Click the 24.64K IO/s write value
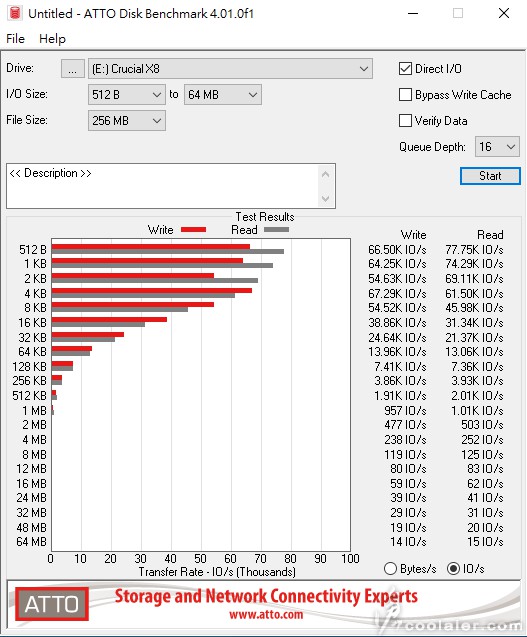Screen dimensions: 527x637 click(397, 337)
